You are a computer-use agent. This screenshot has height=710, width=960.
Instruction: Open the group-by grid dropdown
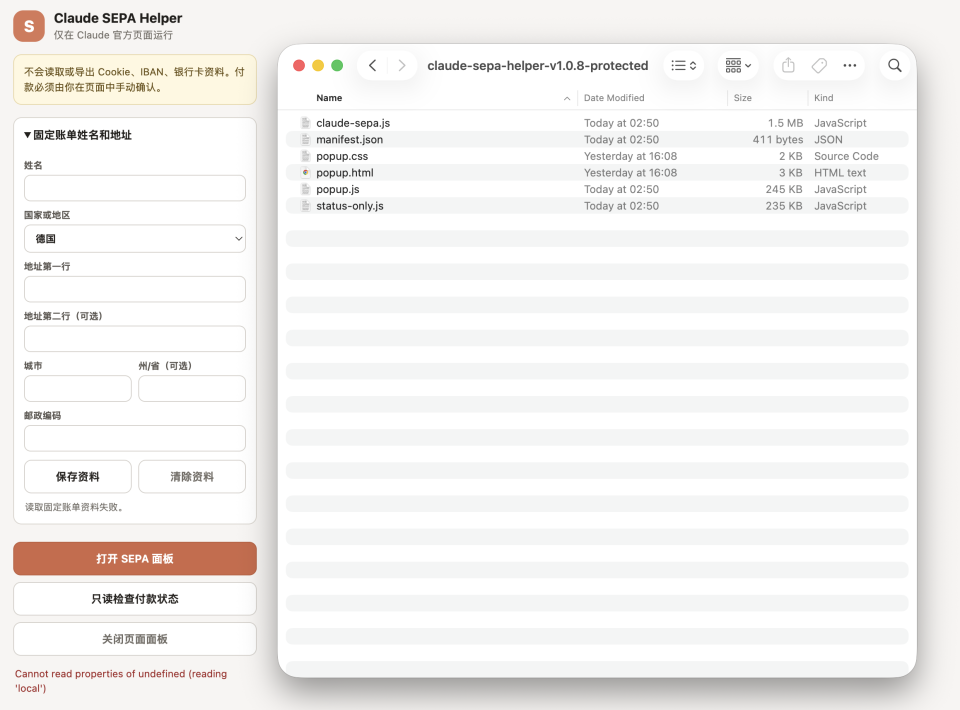[738, 65]
